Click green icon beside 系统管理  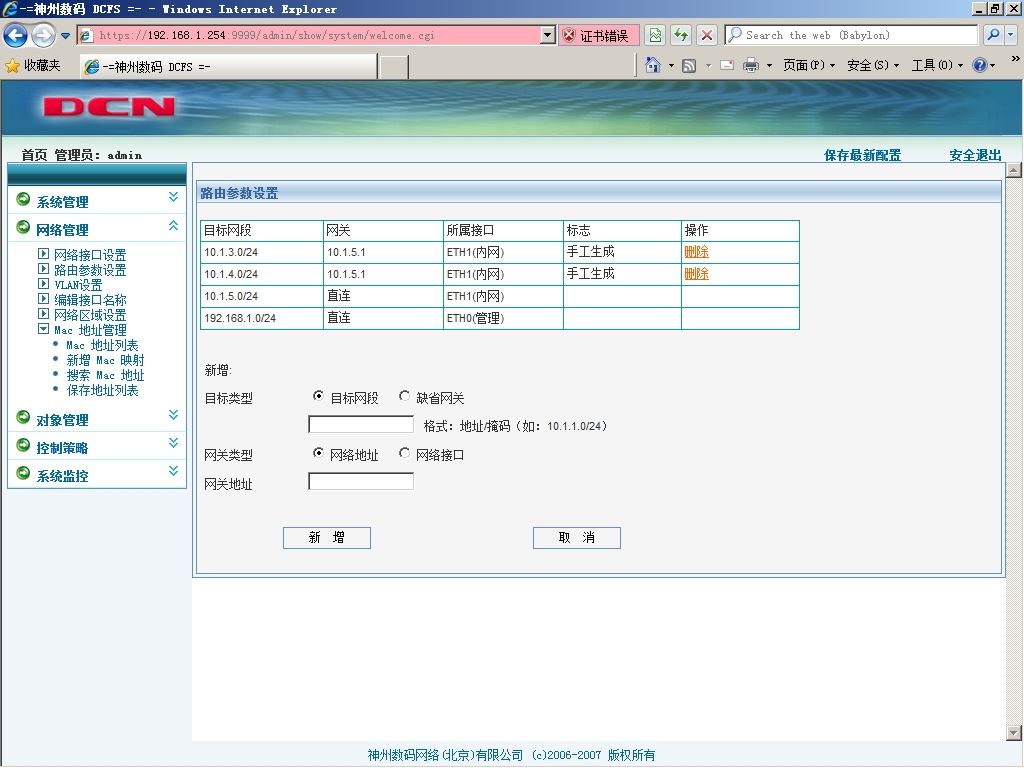[24, 199]
